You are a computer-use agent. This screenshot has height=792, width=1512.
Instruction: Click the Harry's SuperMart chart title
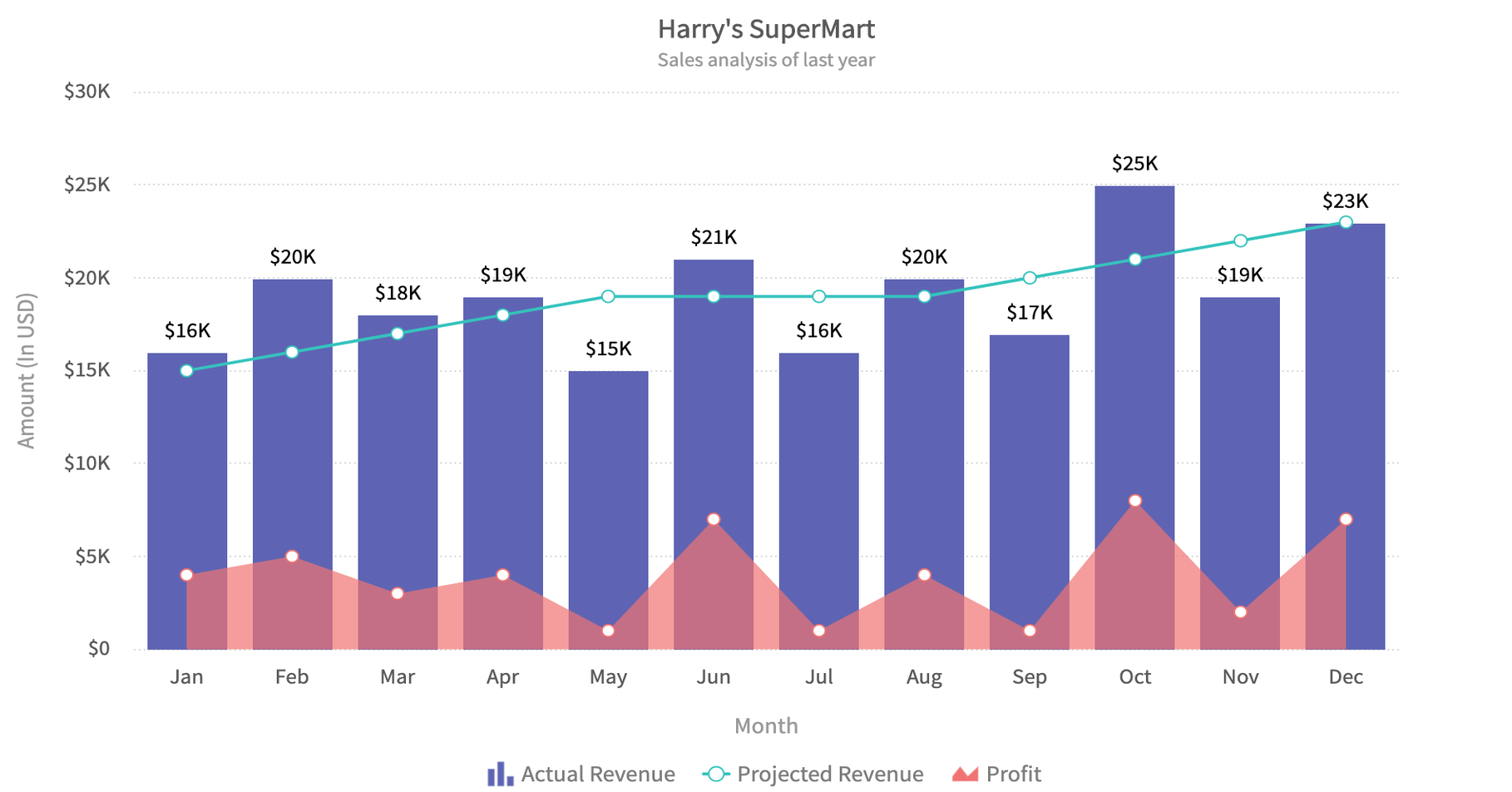tap(766, 29)
